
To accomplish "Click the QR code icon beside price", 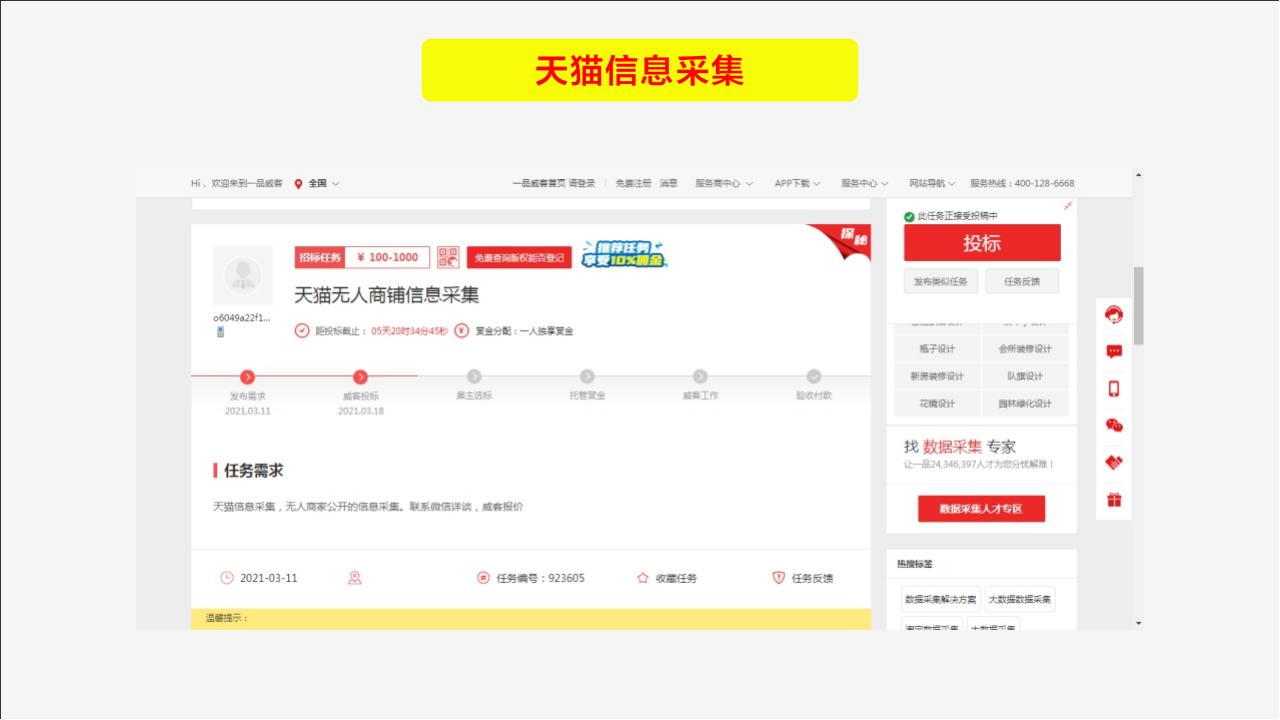I will (448, 257).
